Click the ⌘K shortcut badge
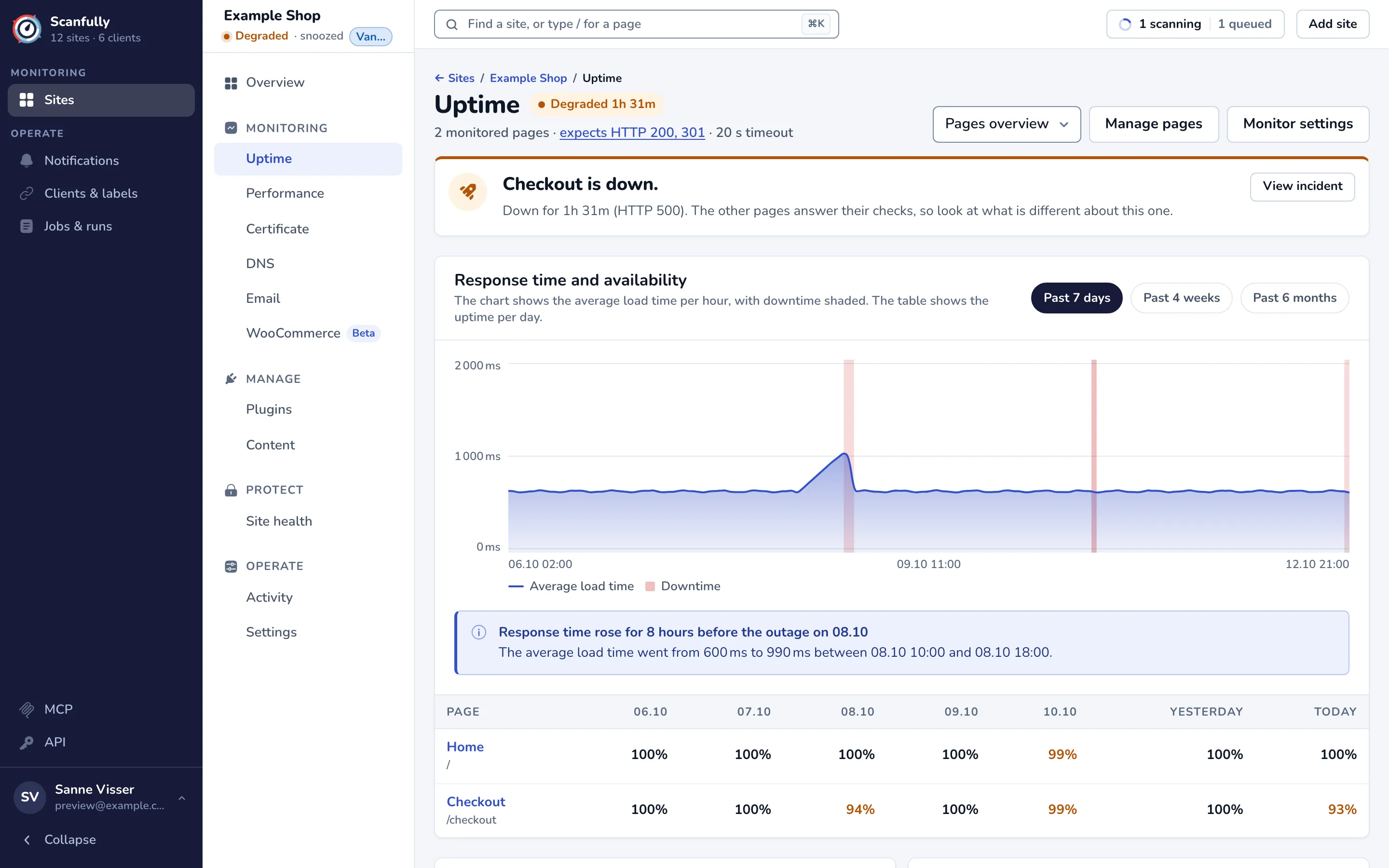Image resolution: width=1389 pixels, height=868 pixels. tap(816, 24)
